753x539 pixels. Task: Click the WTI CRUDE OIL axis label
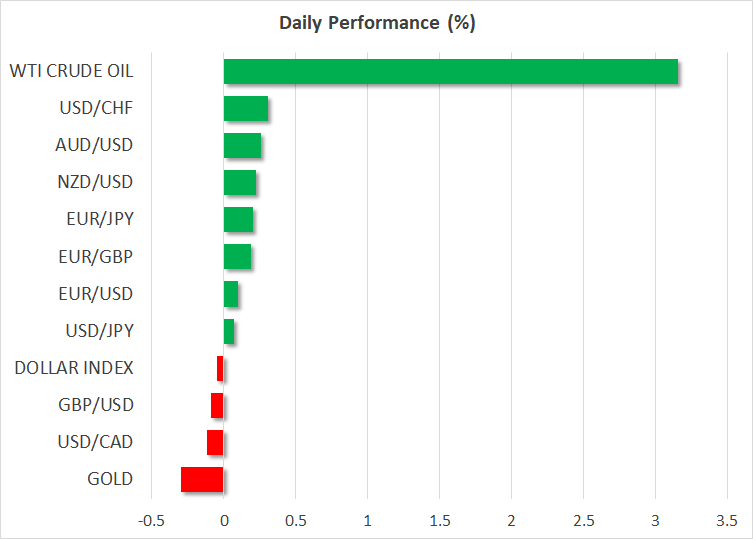click(71, 72)
